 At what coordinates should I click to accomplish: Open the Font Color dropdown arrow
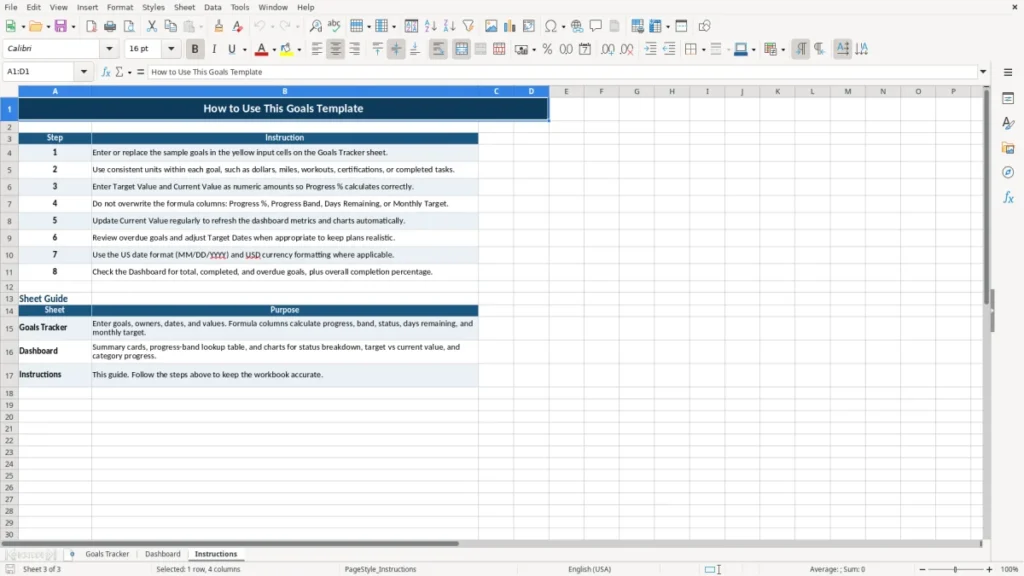[274, 50]
